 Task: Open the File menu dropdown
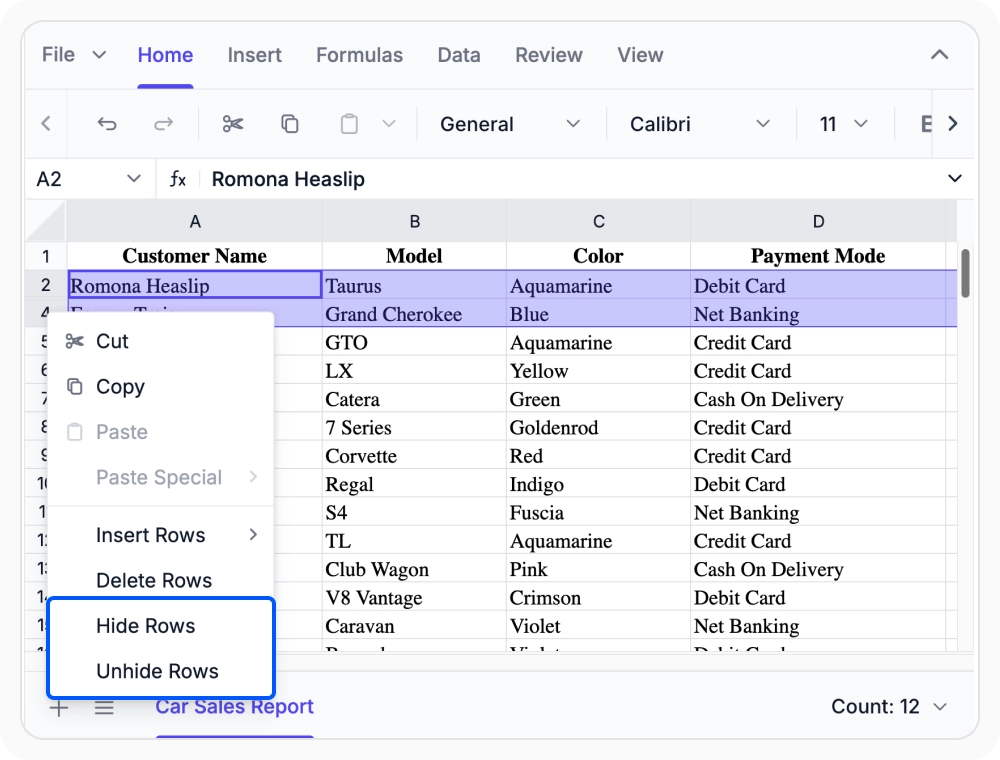pos(74,55)
